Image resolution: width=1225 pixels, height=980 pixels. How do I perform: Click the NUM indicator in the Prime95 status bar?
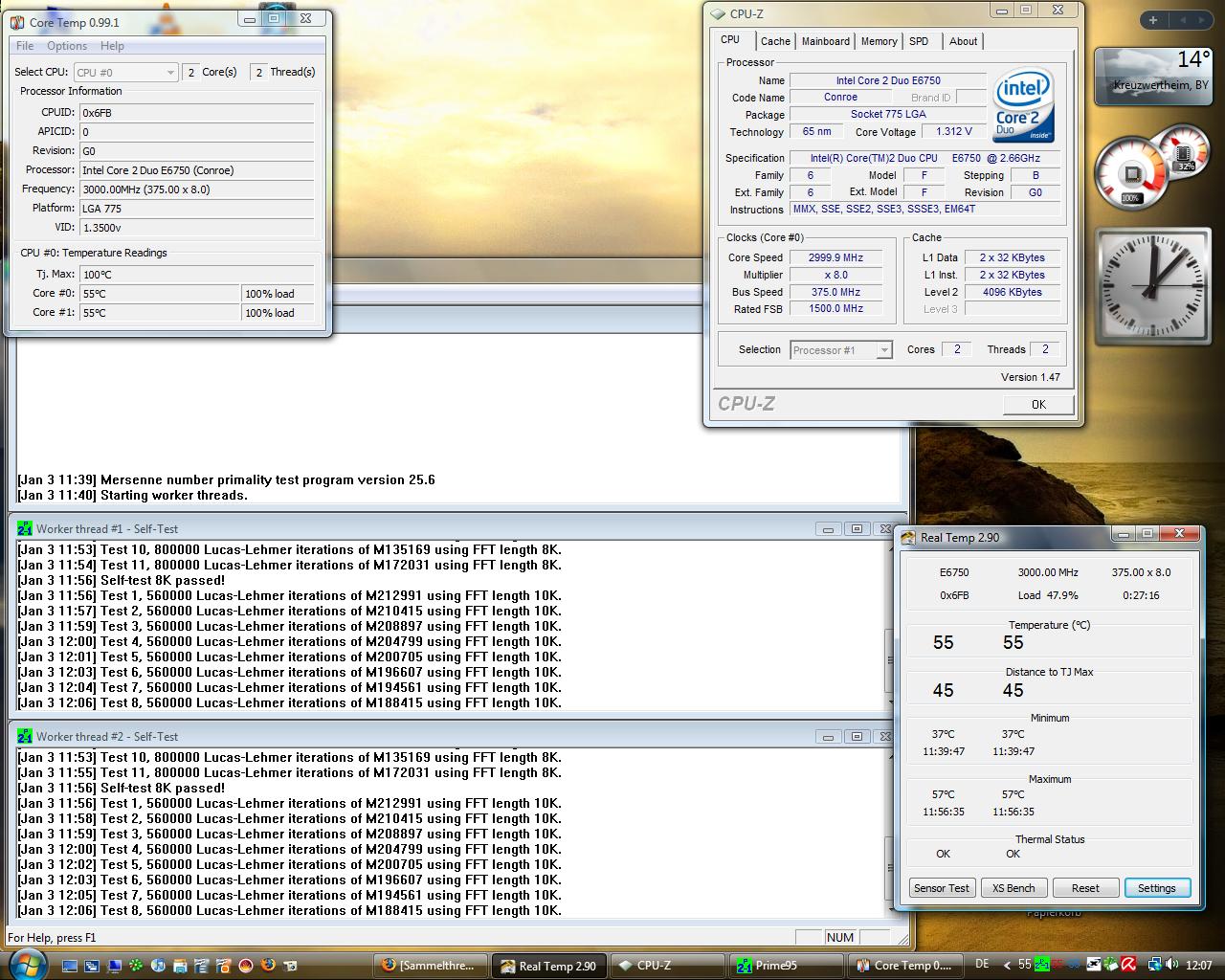840,938
